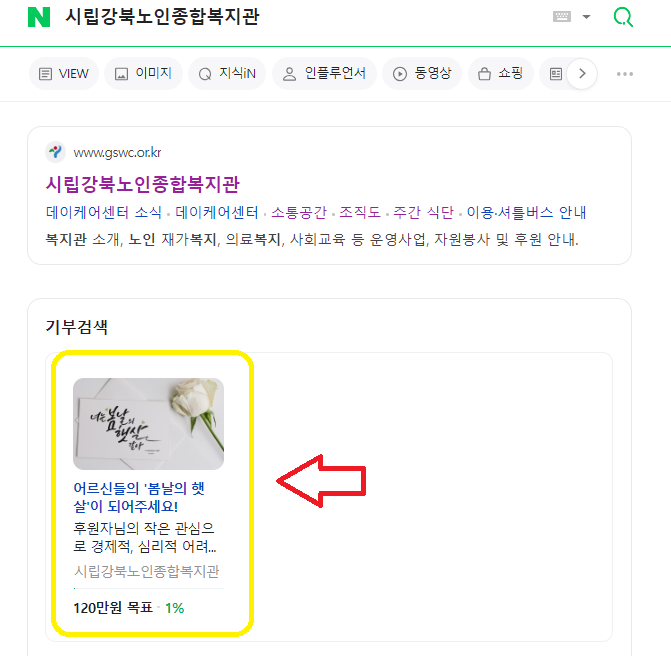This screenshot has height=656, width=671.
Task: Open the 시립강북노인종합복지관 title link
Action: [143, 184]
